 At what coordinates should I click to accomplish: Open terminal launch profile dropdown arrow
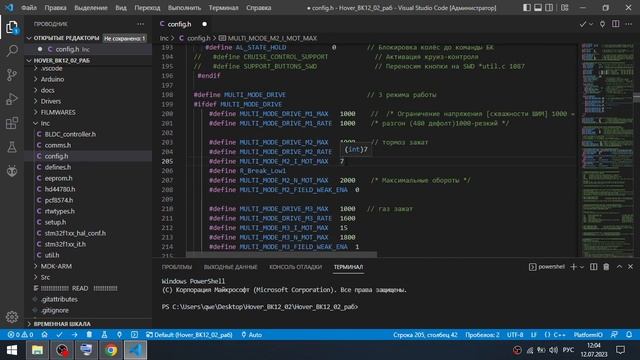click(582, 267)
